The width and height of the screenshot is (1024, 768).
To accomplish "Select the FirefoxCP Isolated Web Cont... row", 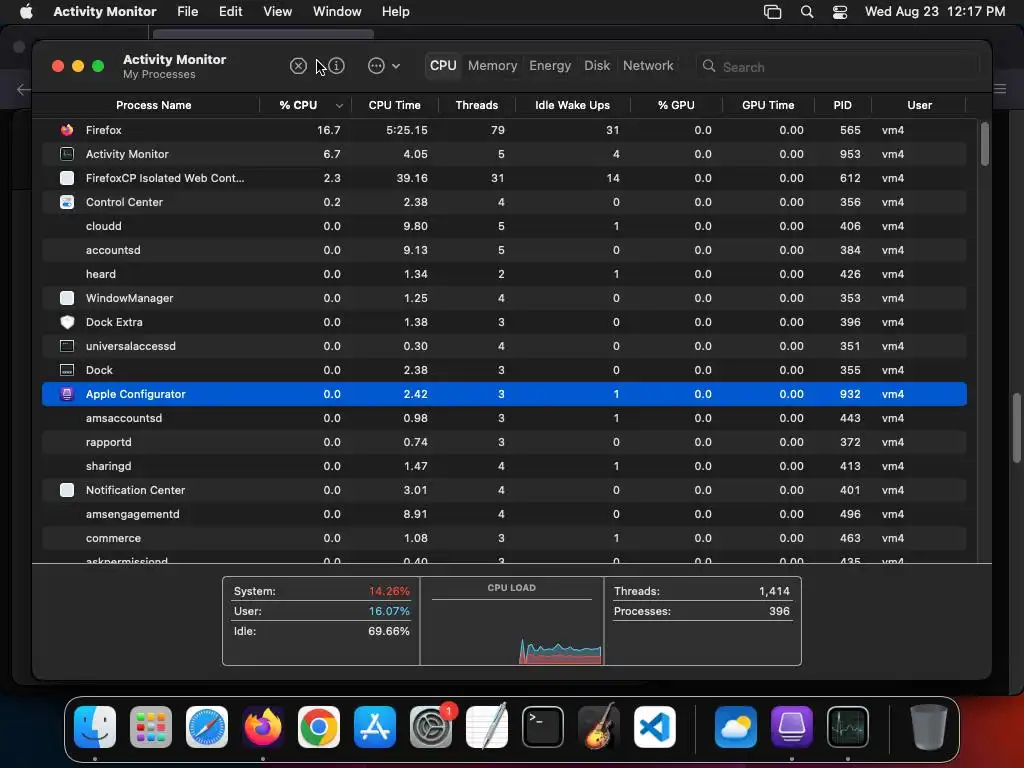I will [x=504, y=178].
